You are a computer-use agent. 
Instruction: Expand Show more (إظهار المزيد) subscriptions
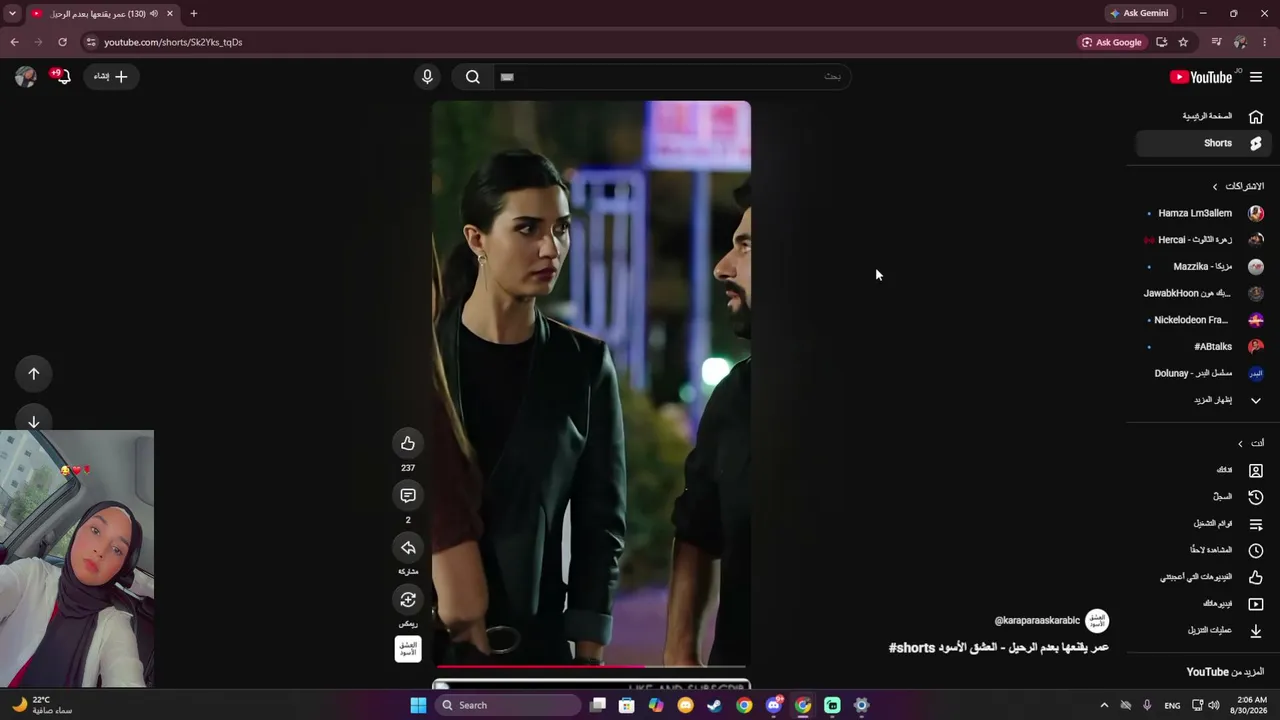(x=1203, y=400)
